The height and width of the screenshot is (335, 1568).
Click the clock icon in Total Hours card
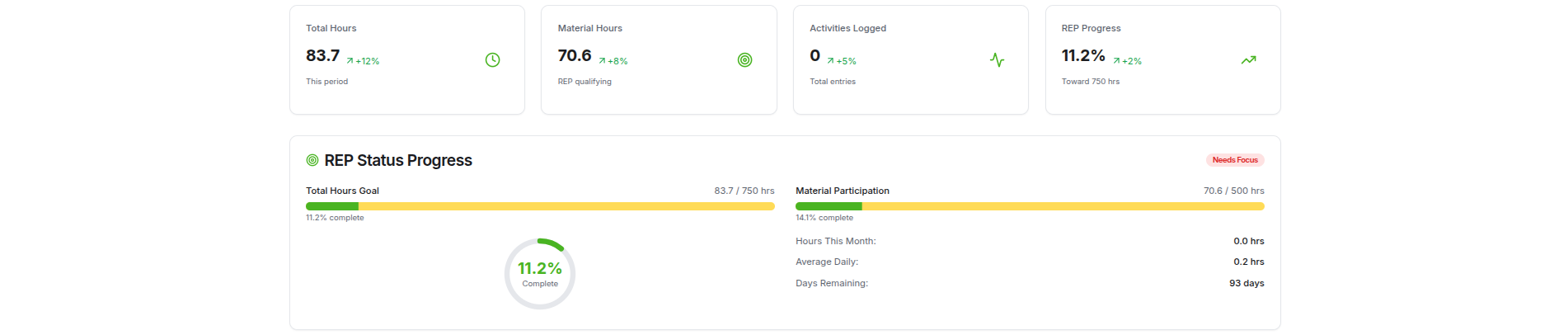tap(492, 59)
